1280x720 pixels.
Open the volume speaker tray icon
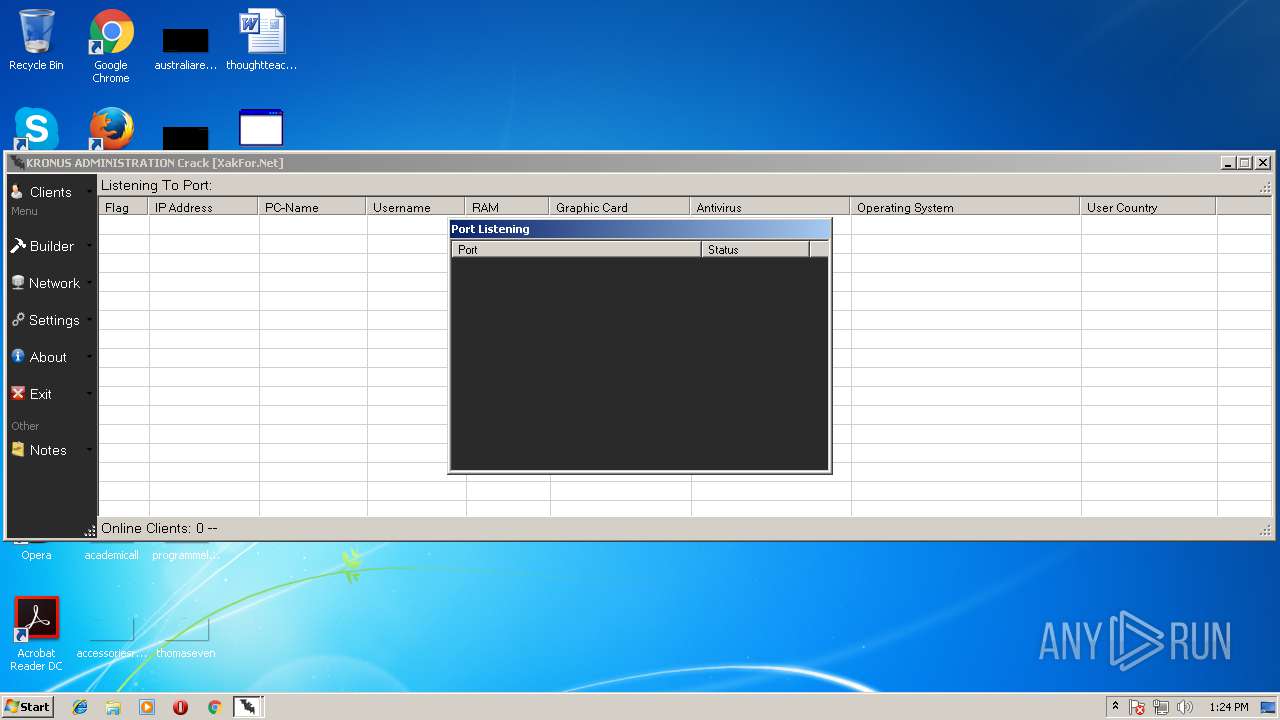[1185, 707]
